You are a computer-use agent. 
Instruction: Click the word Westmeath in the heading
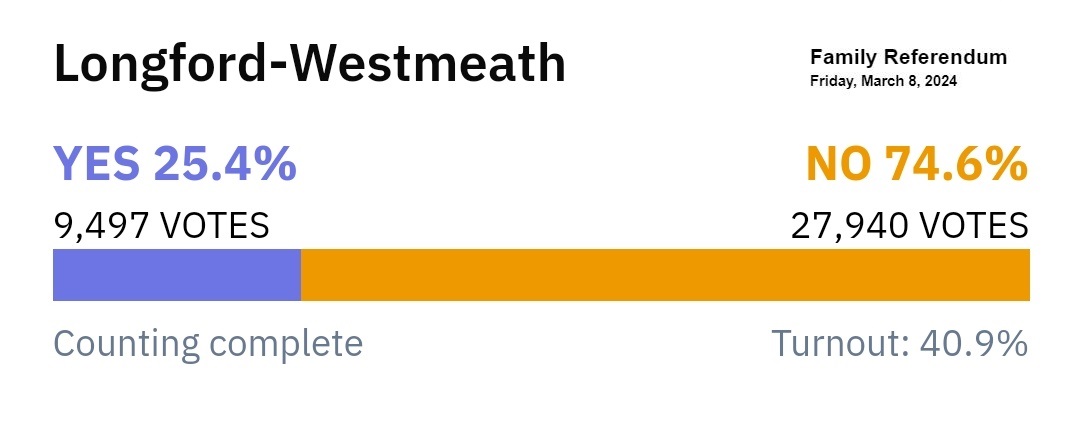(x=426, y=63)
